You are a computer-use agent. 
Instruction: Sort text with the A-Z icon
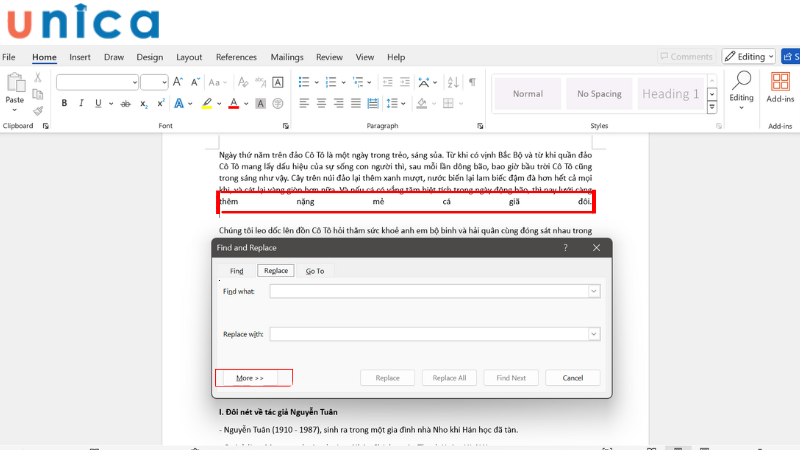pos(453,82)
